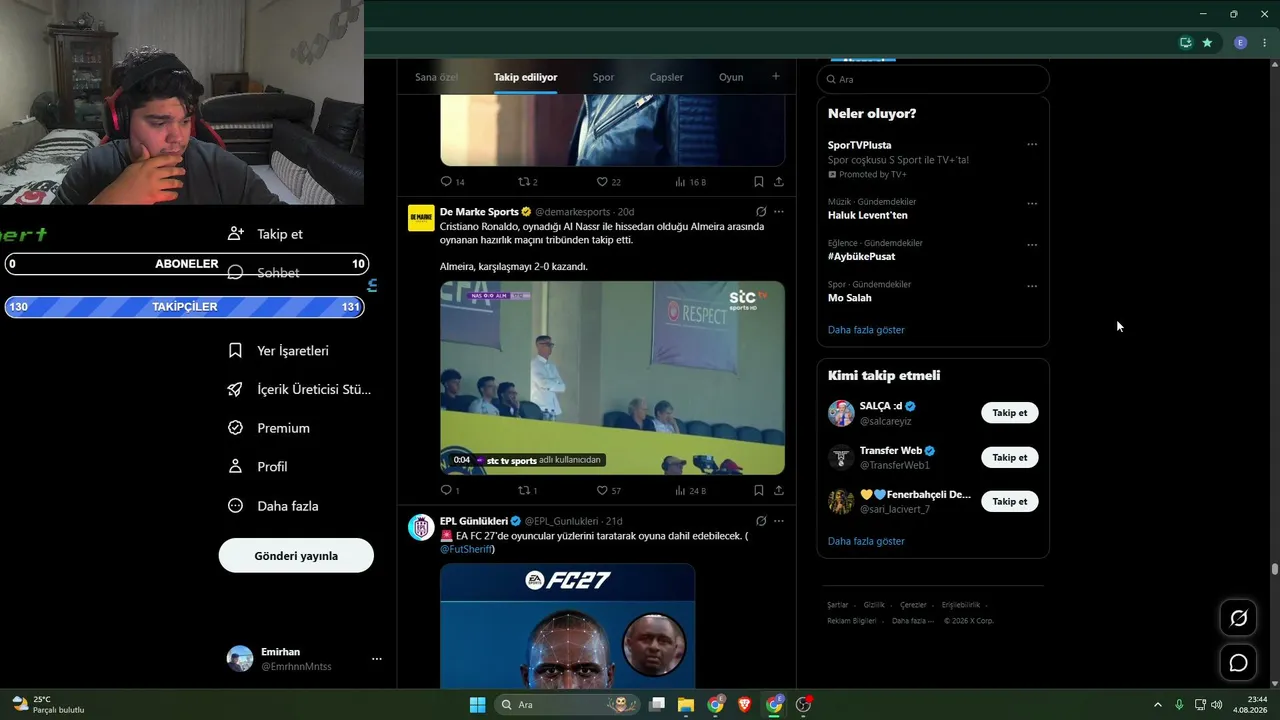Open Grok explanation for De Marke Sports post
The width and height of the screenshot is (1280, 720).
[761, 212]
